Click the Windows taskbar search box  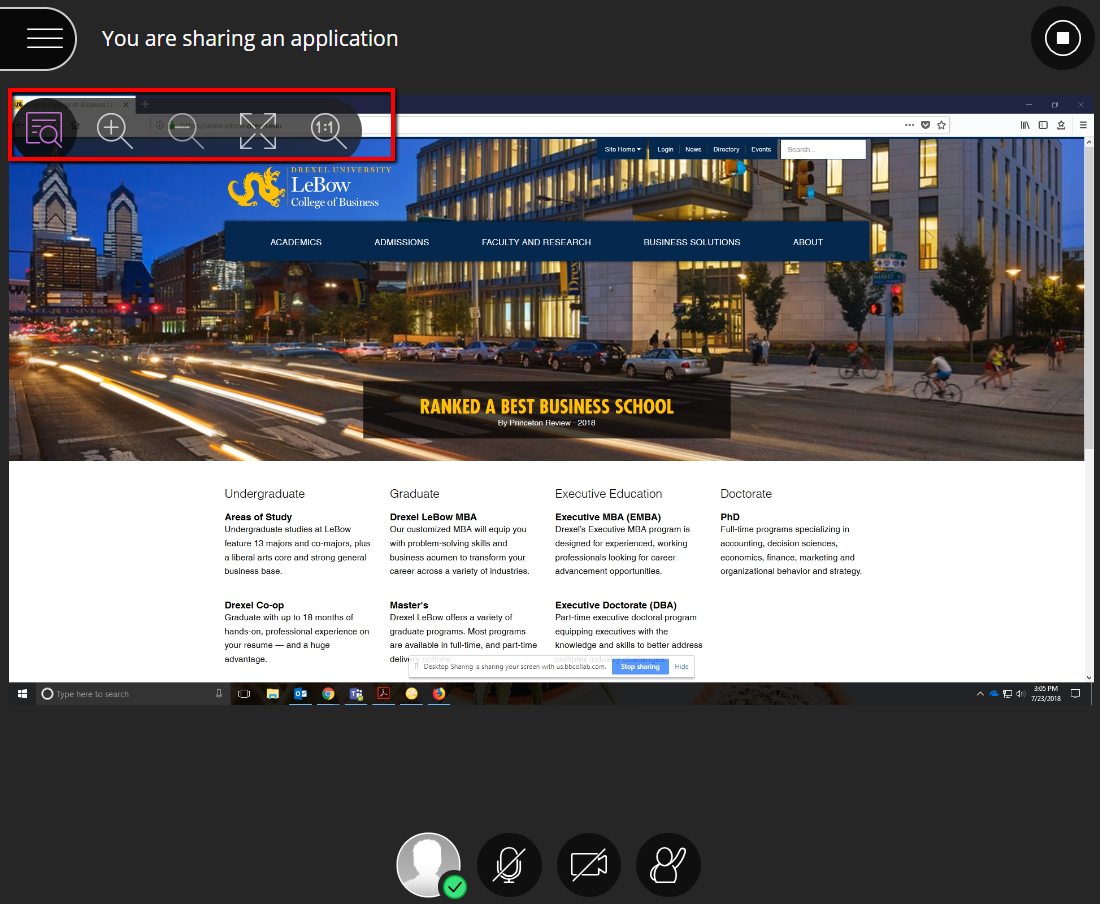tap(133, 694)
